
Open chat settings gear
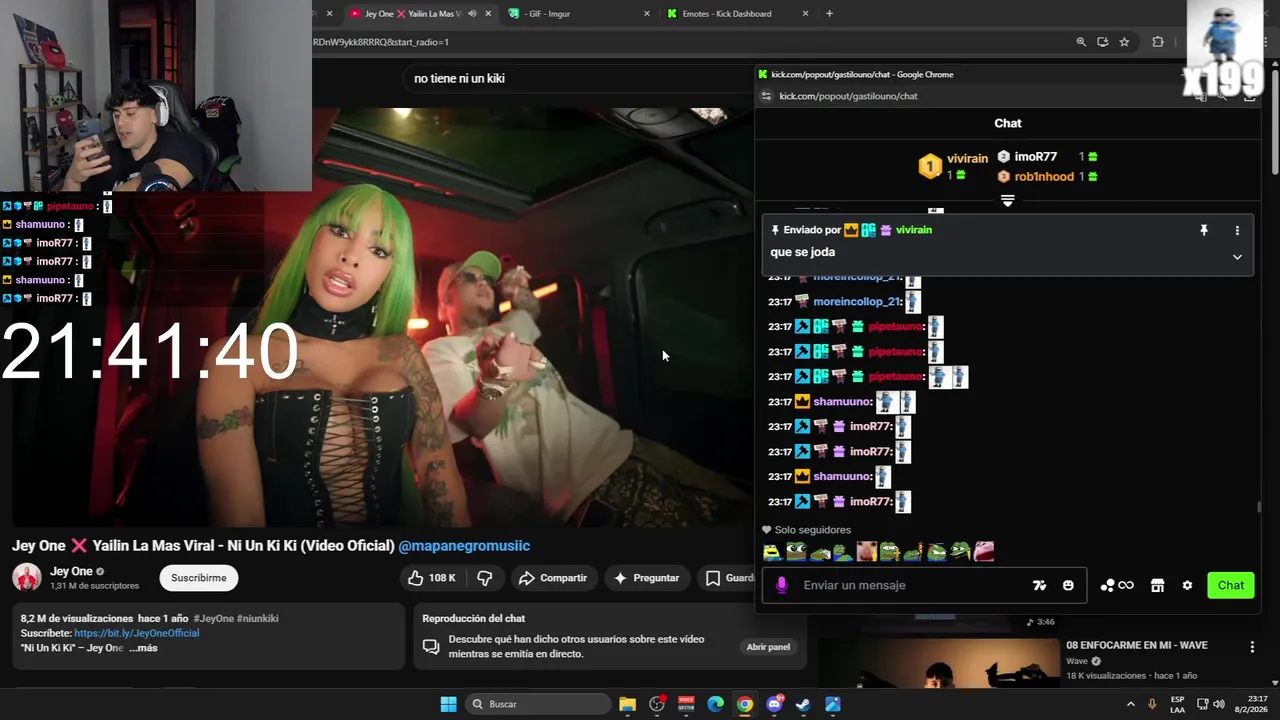pos(1187,585)
